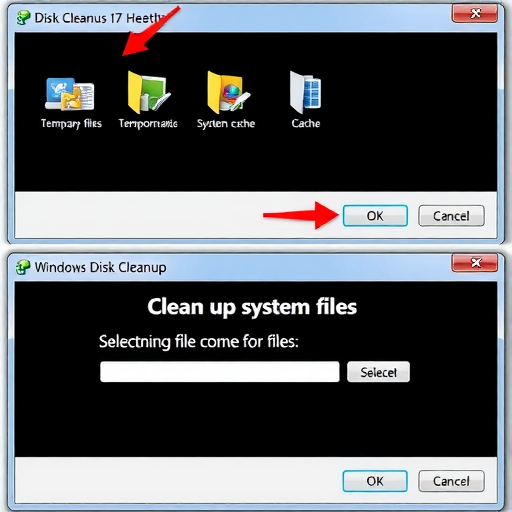This screenshot has width=512, height=512.
Task: Click the Selecet button
Action: (x=378, y=372)
